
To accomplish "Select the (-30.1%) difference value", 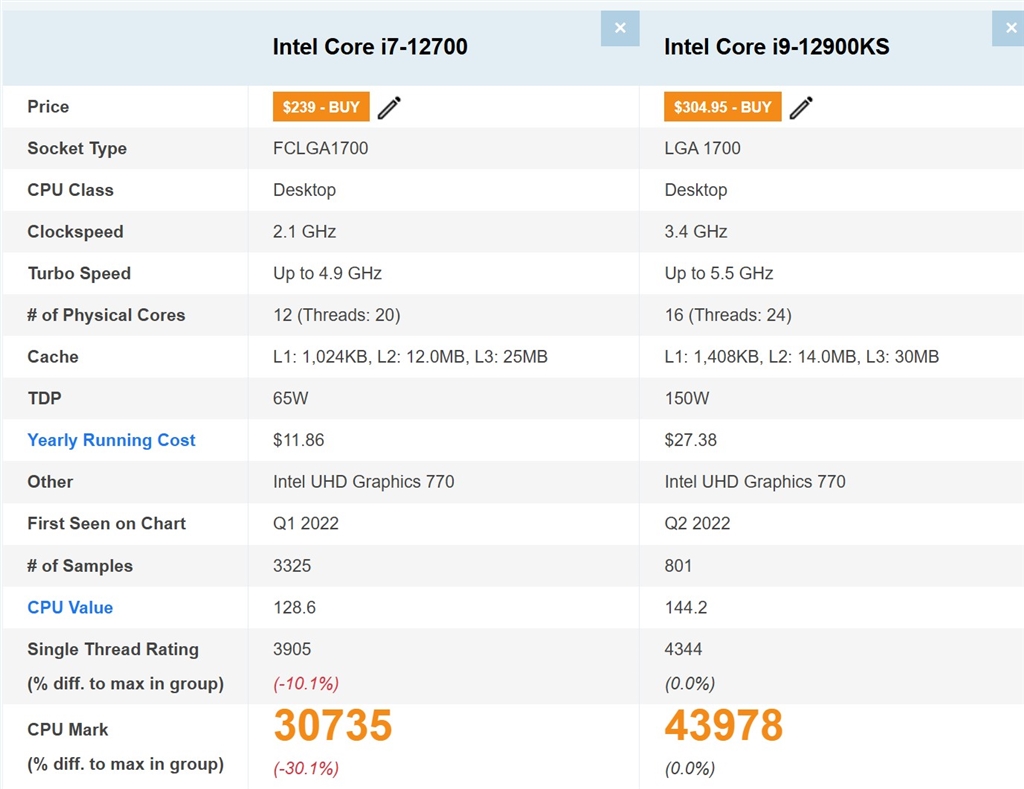I will [x=306, y=768].
